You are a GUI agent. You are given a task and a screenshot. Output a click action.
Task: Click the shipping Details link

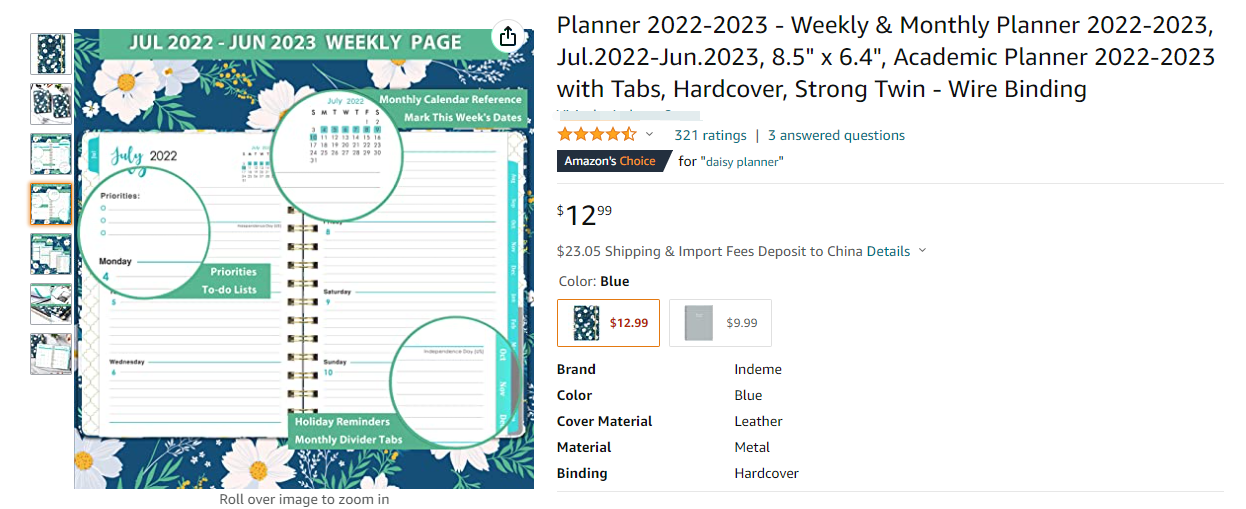[x=888, y=252]
